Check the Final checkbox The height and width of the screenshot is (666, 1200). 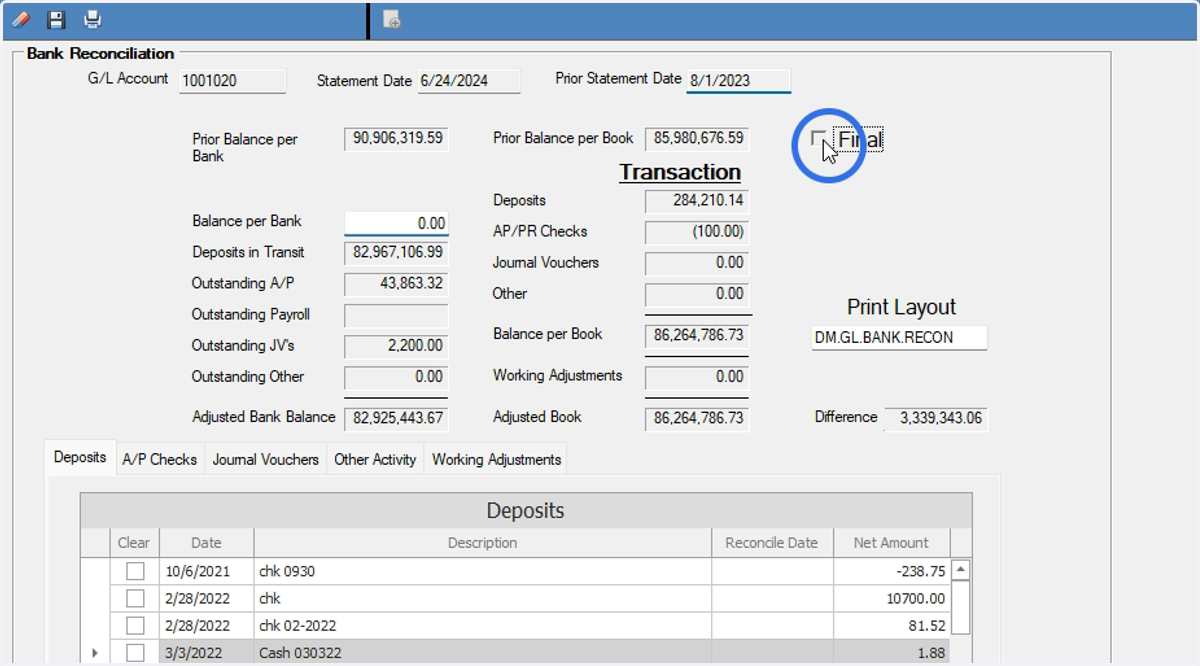click(x=819, y=138)
